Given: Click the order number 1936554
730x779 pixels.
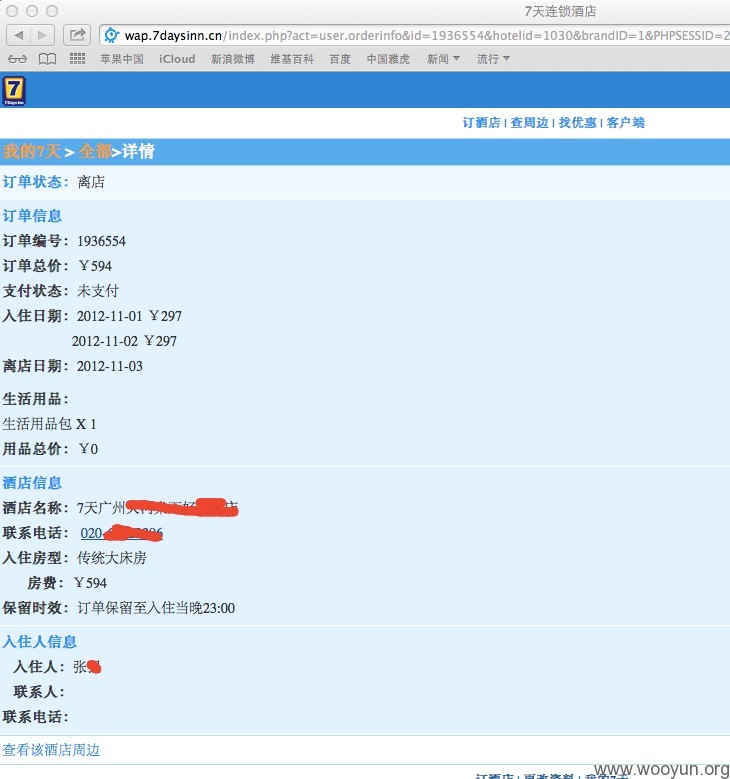Looking at the screenshot, I should coord(101,241).
